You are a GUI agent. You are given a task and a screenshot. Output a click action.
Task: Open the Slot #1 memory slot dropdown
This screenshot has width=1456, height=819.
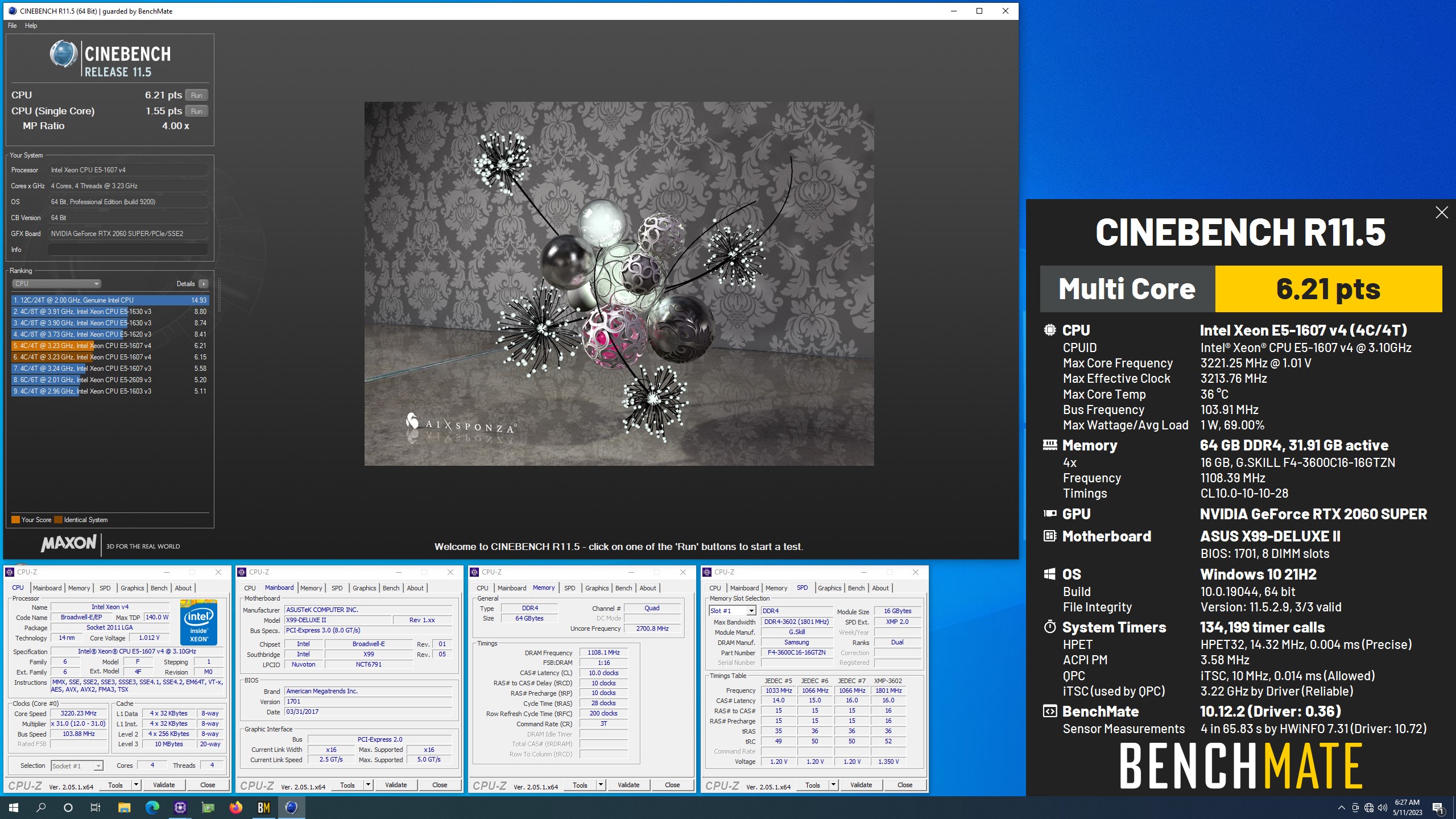[x=733, y=611]
